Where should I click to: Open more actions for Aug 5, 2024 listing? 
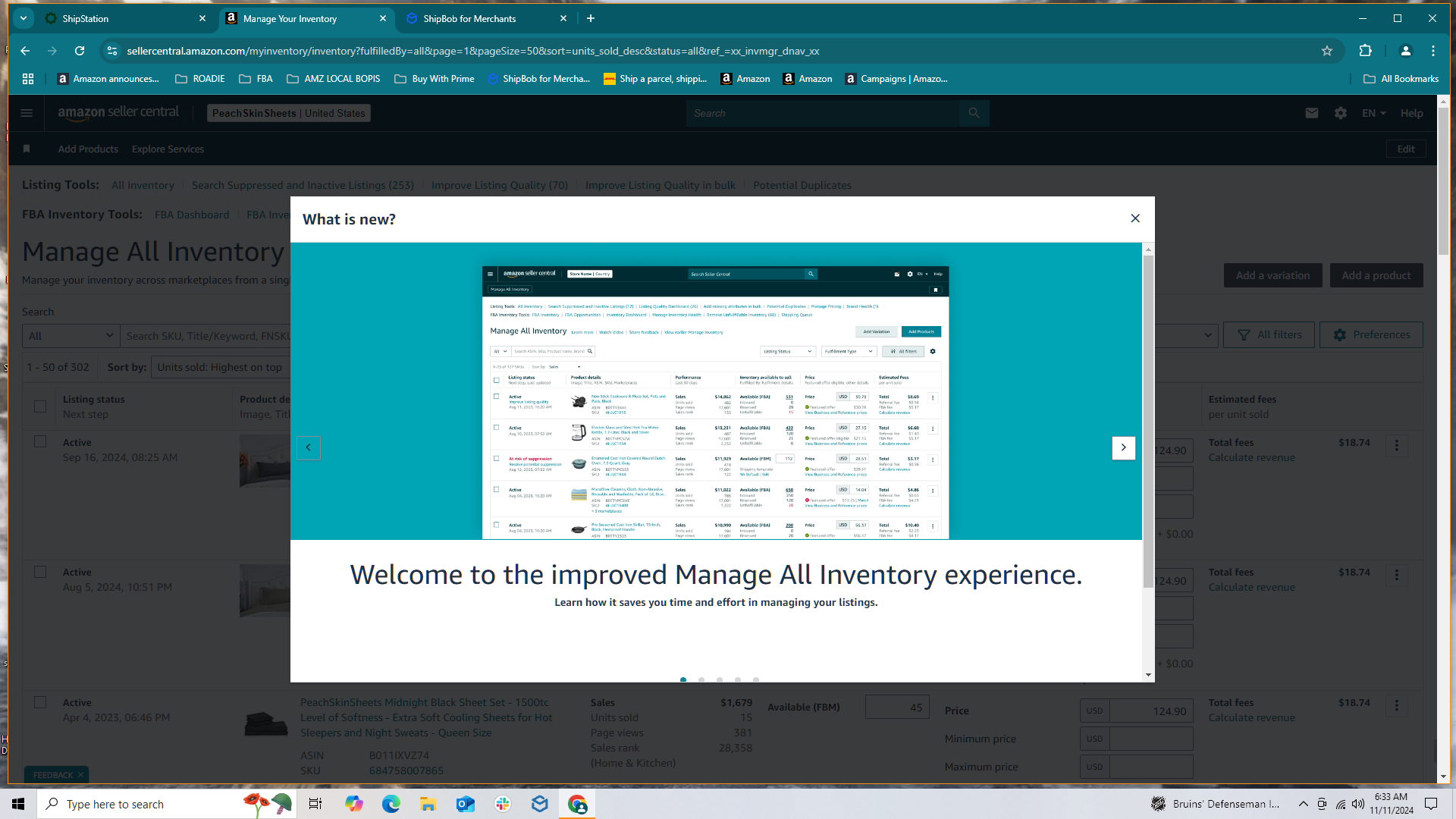(1397, 575)
